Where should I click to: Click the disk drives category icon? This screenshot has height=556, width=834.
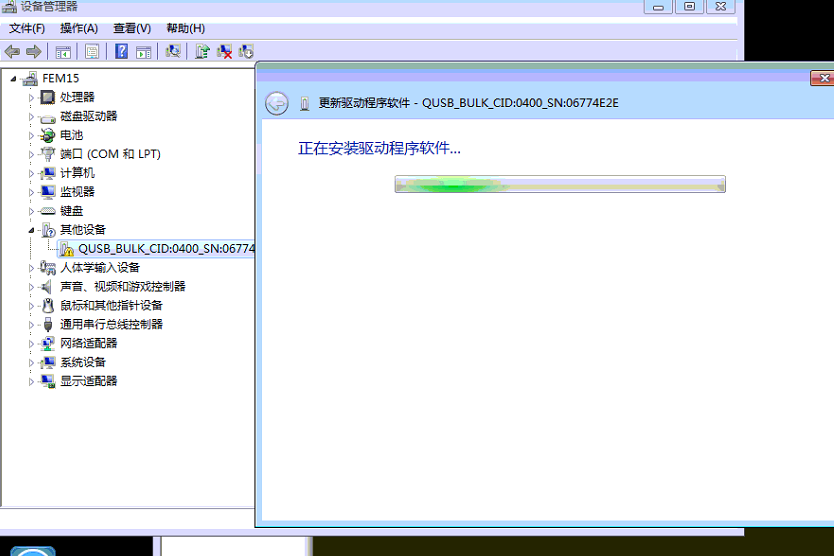(48, 118)
